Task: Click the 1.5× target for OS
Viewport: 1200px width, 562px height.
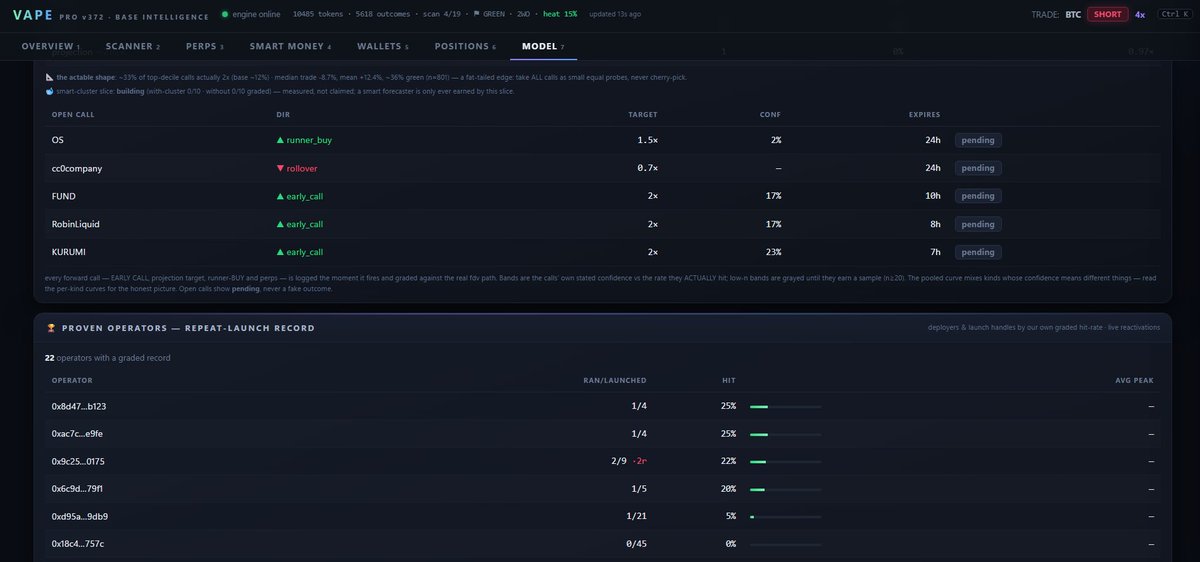Action: (648, 140)
